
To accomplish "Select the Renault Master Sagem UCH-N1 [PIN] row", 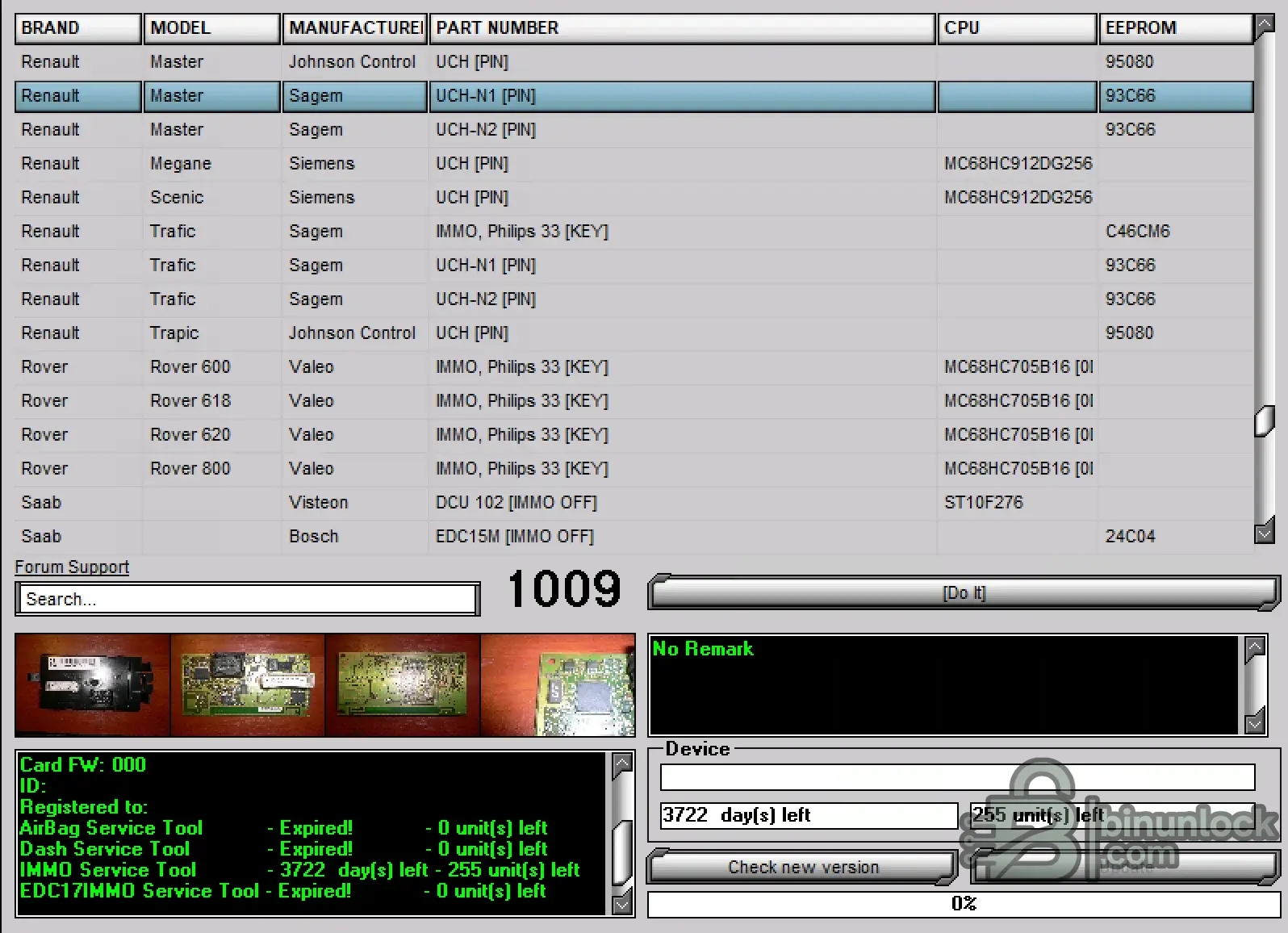I will point(634,96).
